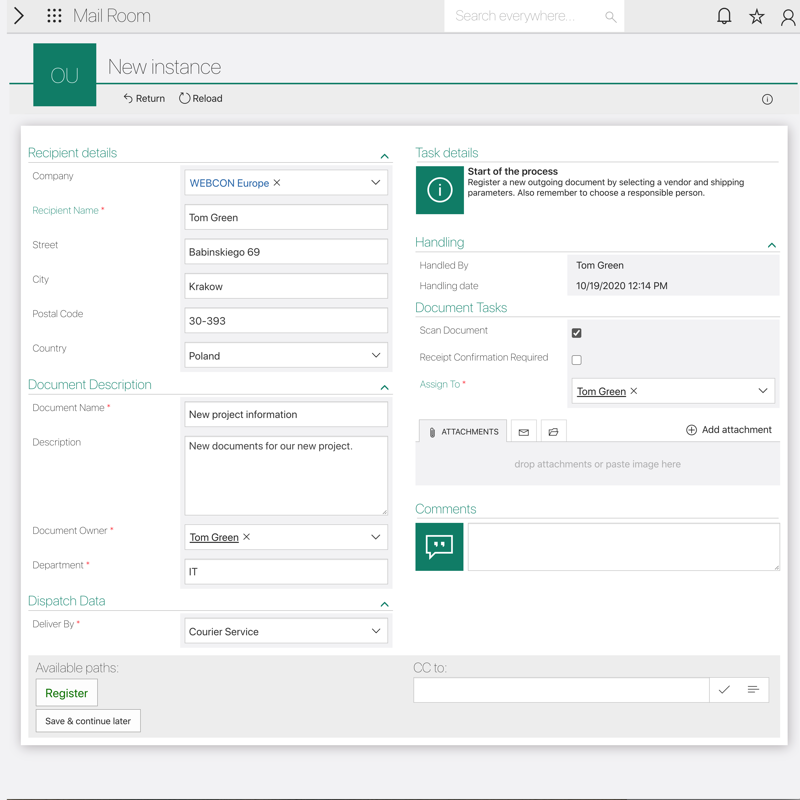Open the app launcher grid icon

54,16
